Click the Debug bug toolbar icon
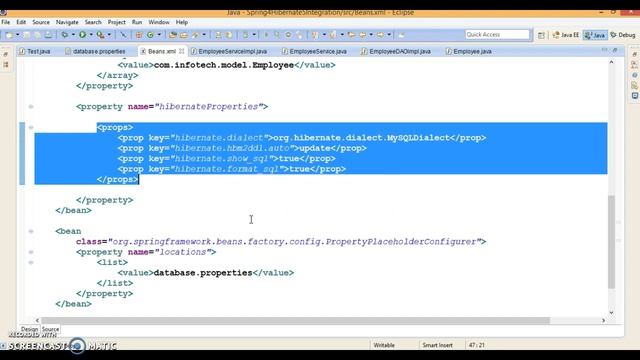 coord(64,35)
